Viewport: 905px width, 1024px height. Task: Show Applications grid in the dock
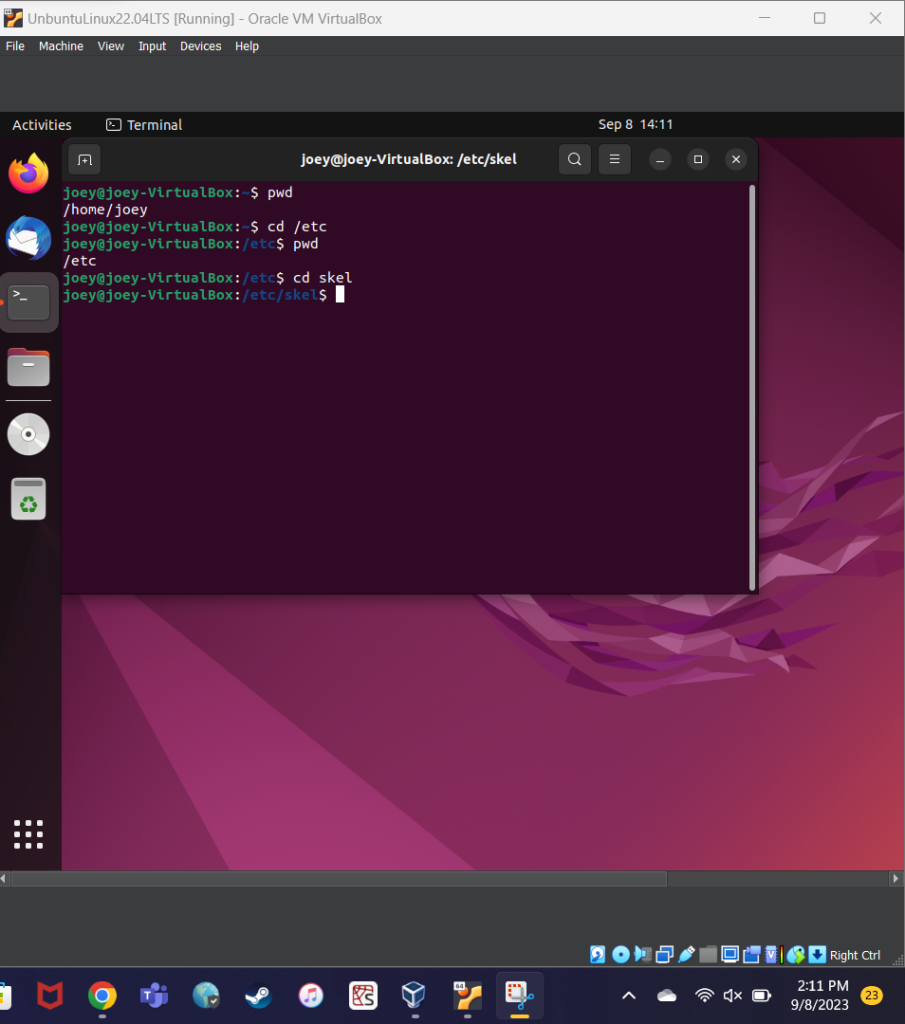(28, 834)
